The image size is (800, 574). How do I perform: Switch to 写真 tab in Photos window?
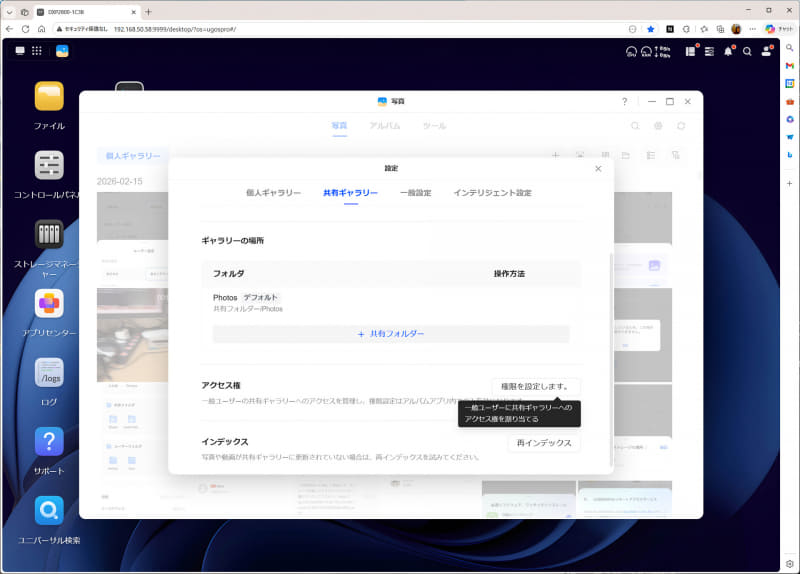coord(339,126)
